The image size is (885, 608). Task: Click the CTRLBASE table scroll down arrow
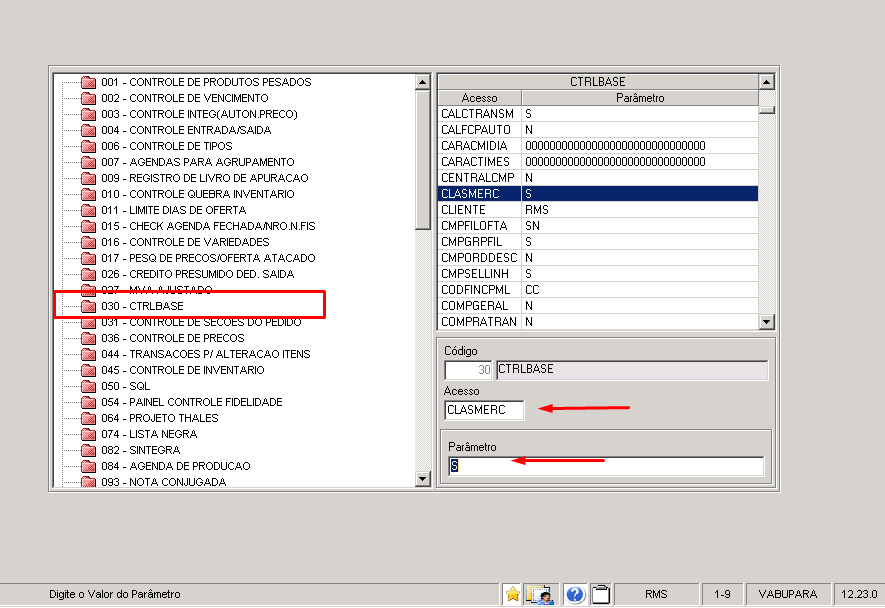tap(766, 322)
